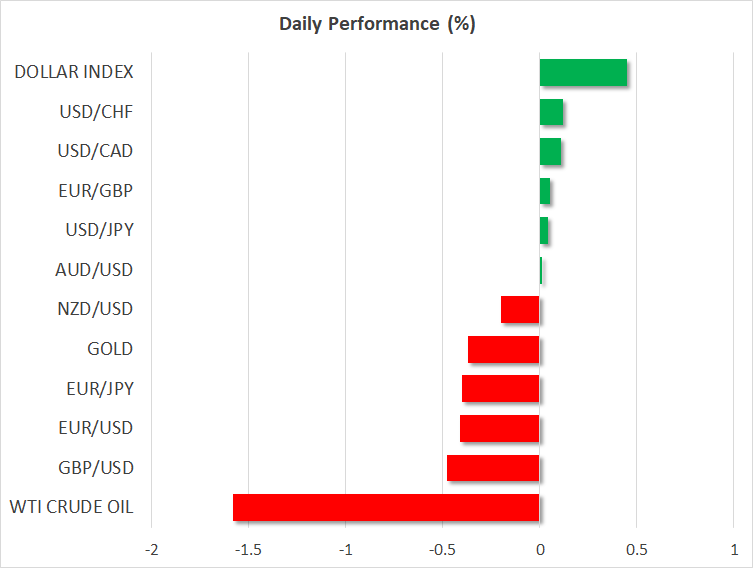Click the -2 horizontal axis tick label
This screenshot has width=753, height=568.
point(151,549)
